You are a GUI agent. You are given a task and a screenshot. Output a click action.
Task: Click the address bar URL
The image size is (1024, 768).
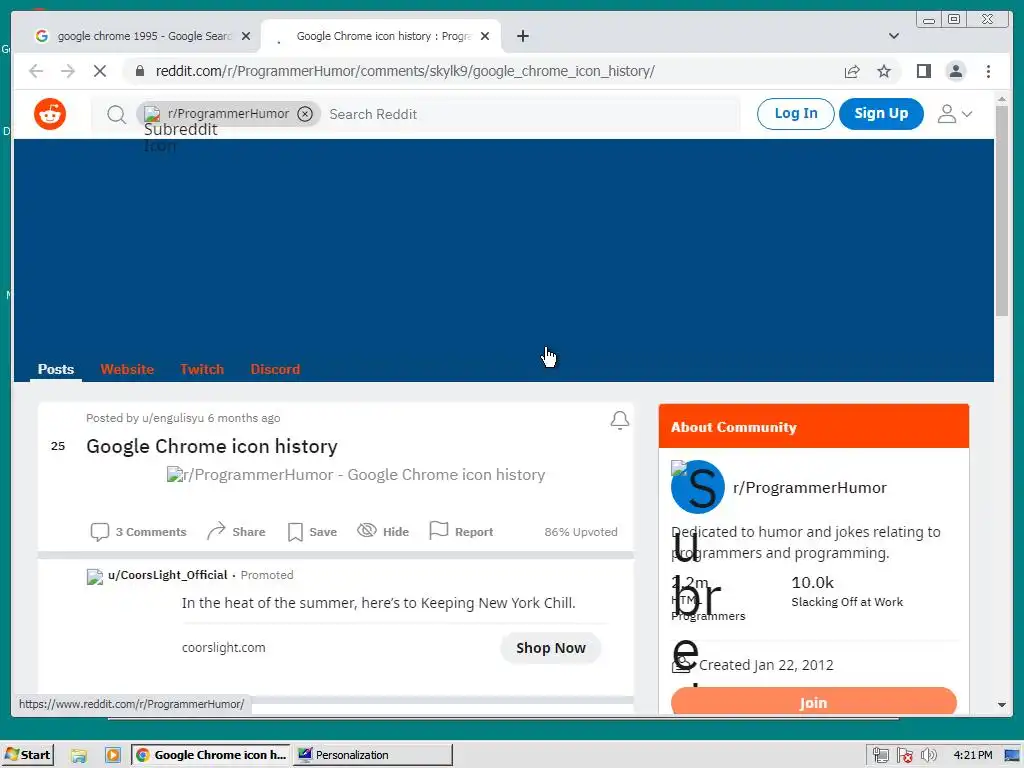tap(405, 71)
